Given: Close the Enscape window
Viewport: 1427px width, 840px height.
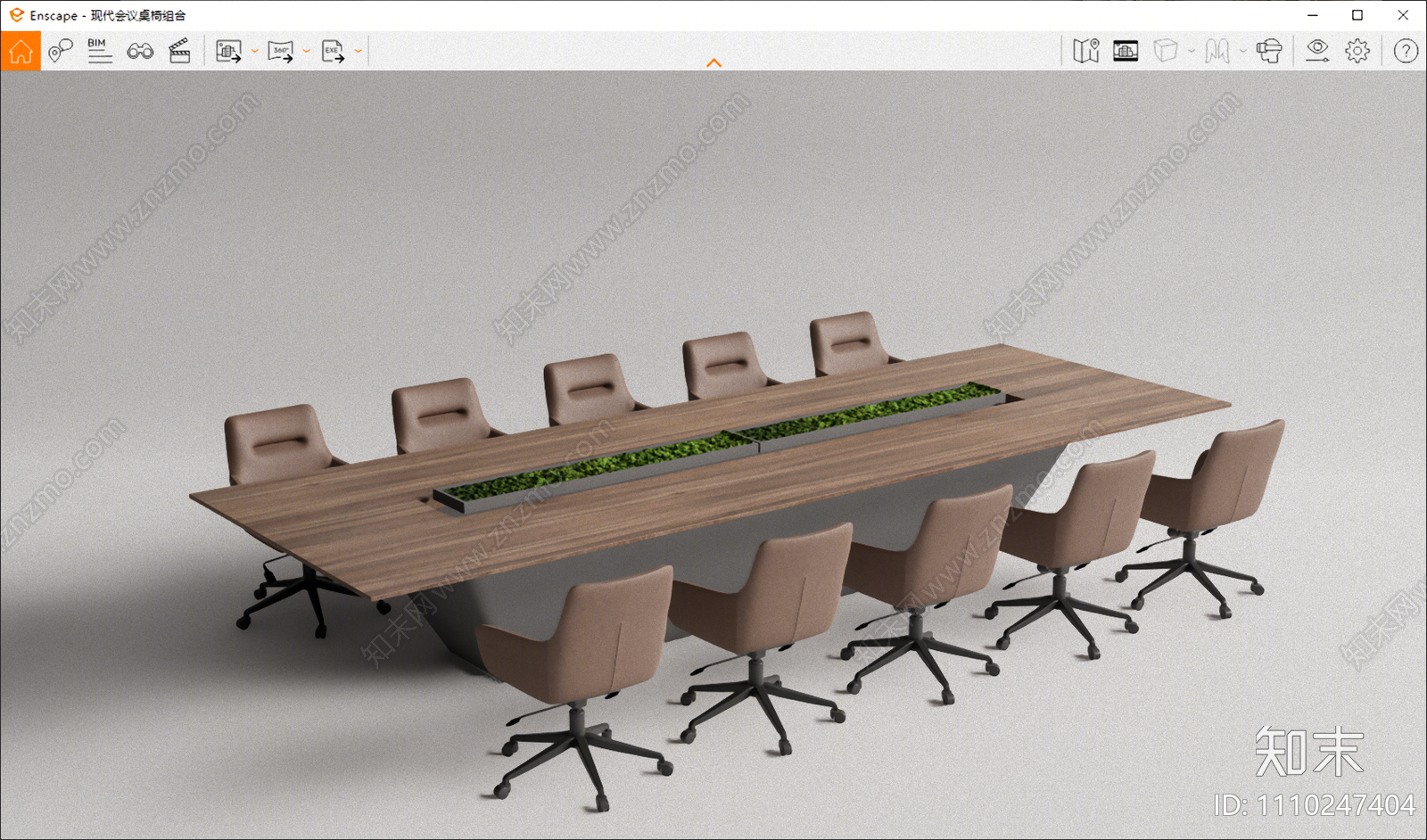Looking at the screenshot, I should (1403, 15).
